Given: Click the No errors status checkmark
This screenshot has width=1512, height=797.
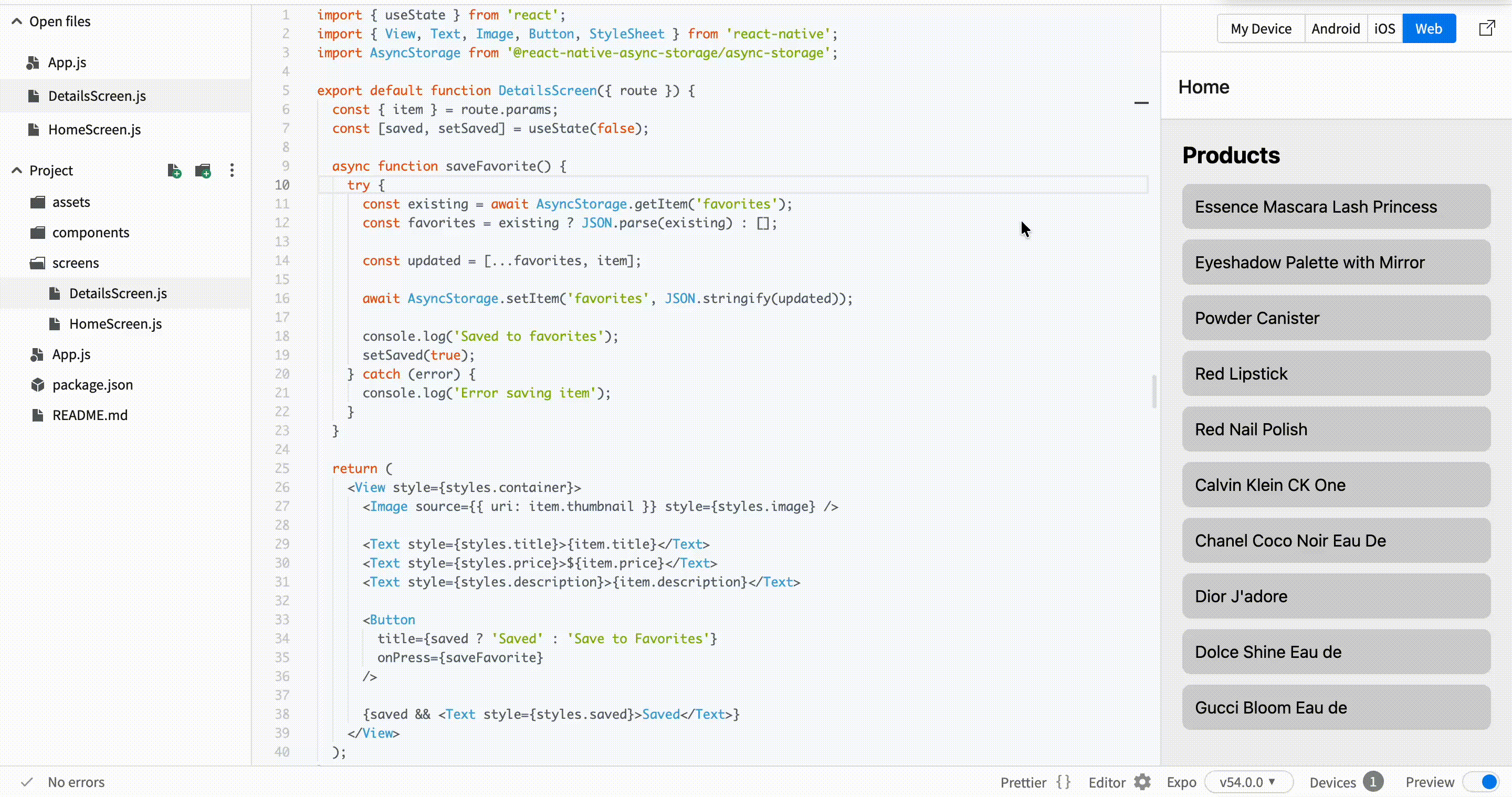Looking at the screenshot, I should (27, 782).
